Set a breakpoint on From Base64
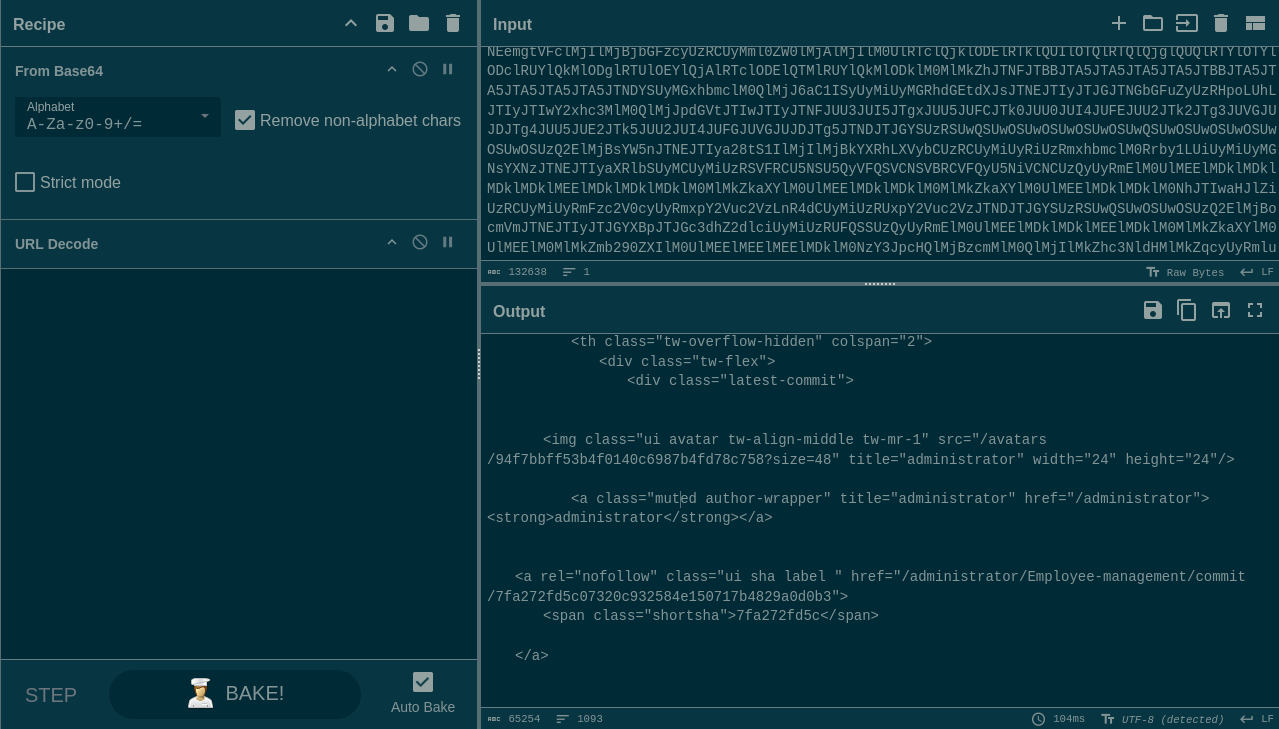 447,69
